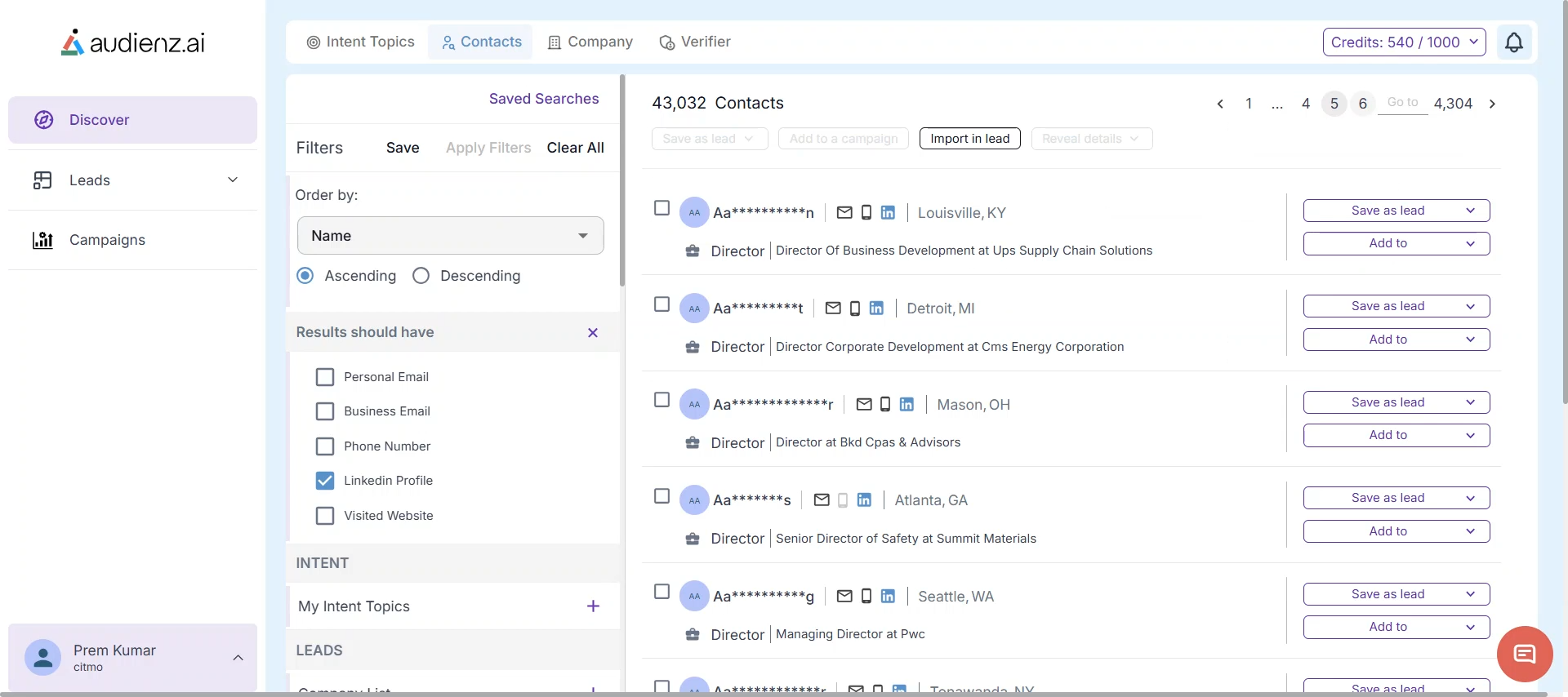Open Save as lead dropdown for Detroit contact
This screenshot has height=697, width=1568.
1396,306
